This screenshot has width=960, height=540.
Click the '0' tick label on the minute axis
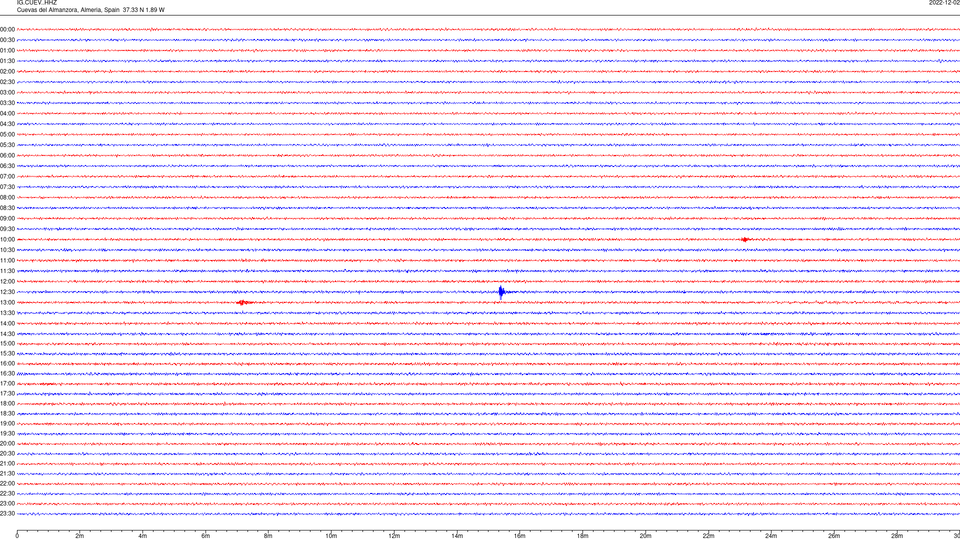17,536
